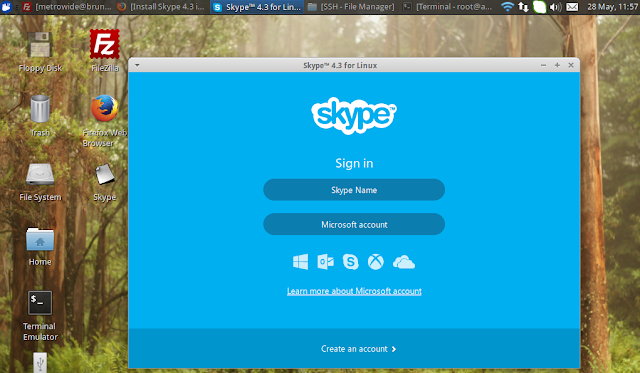Open Home folder desktop icon
Viewport: 640px width, 373px height.
pos(40,239)
